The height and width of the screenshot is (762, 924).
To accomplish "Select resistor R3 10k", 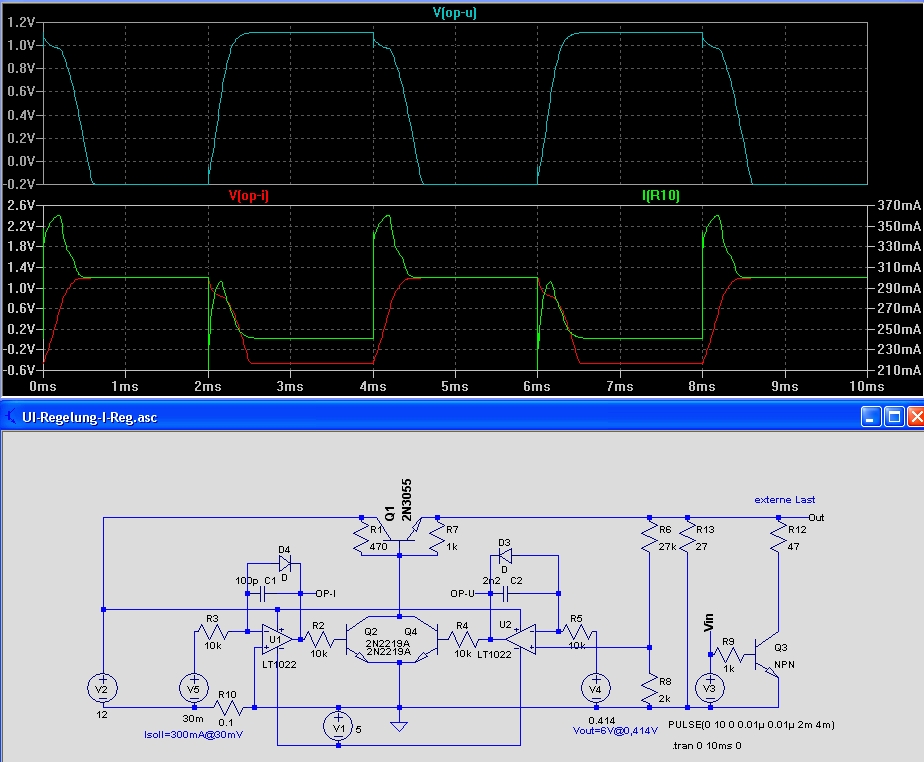I will pos(212,632).
